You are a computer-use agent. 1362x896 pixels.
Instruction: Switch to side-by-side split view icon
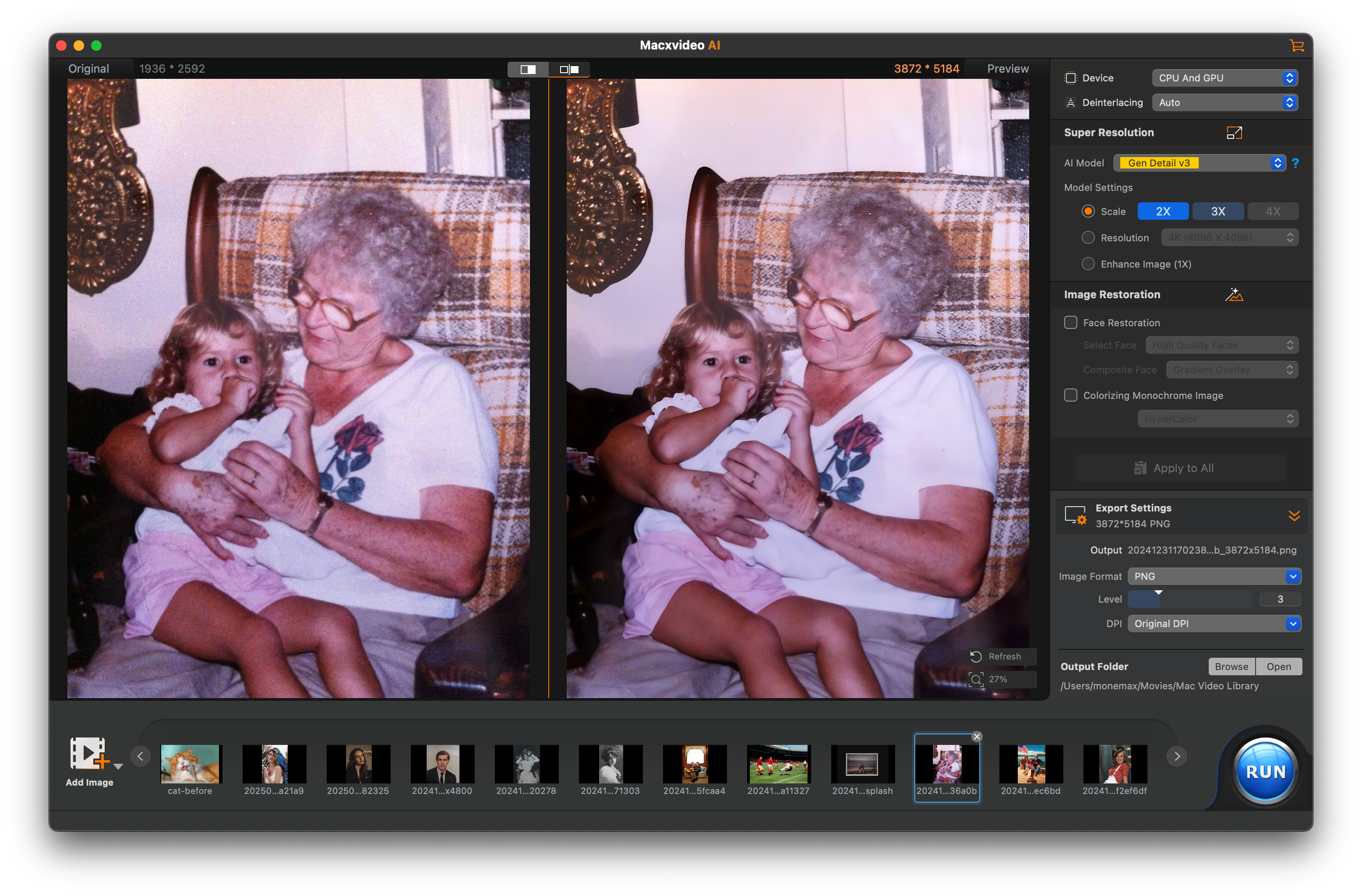(x=569, y=69)
